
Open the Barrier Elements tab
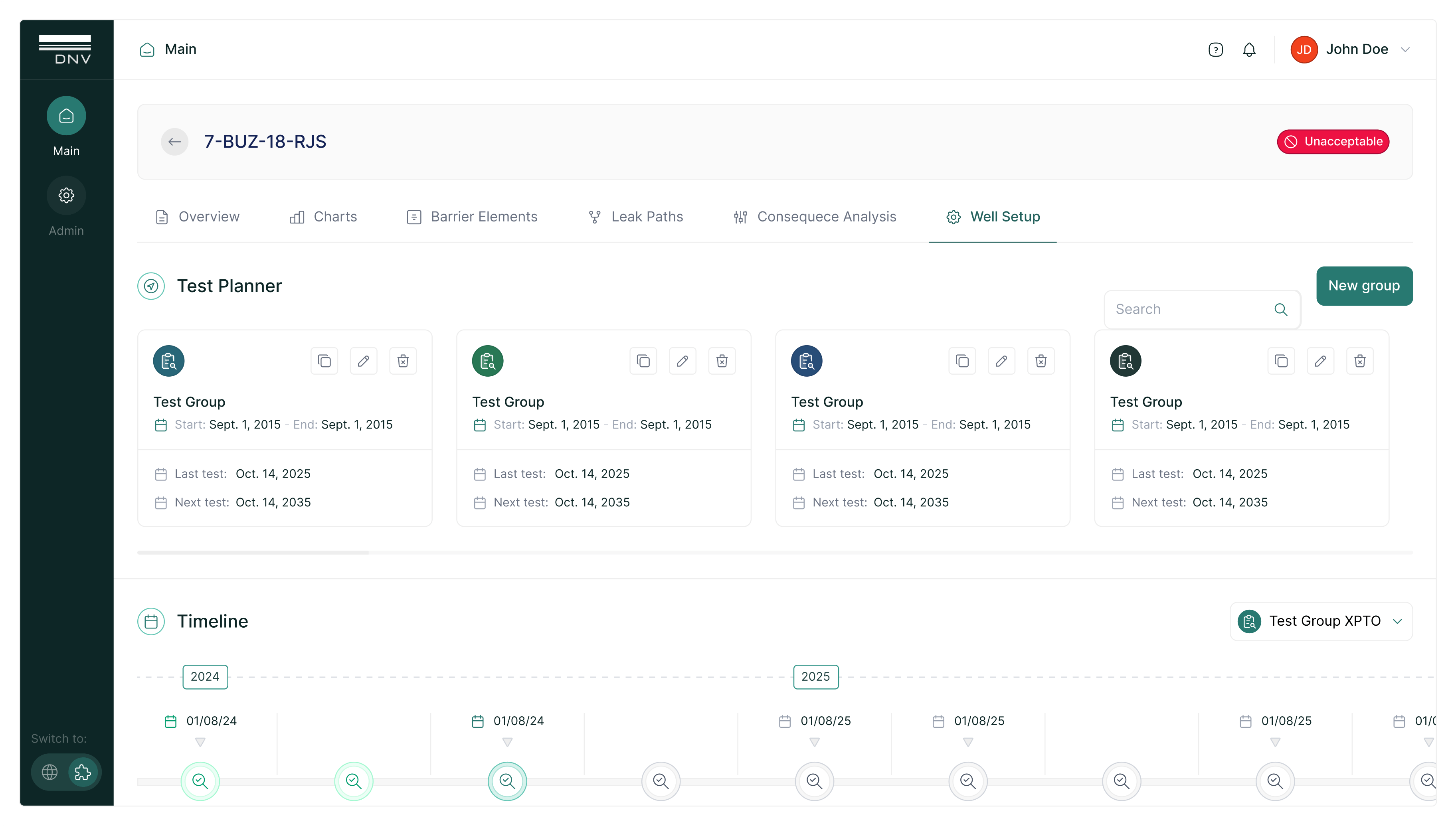pos(472,217)
